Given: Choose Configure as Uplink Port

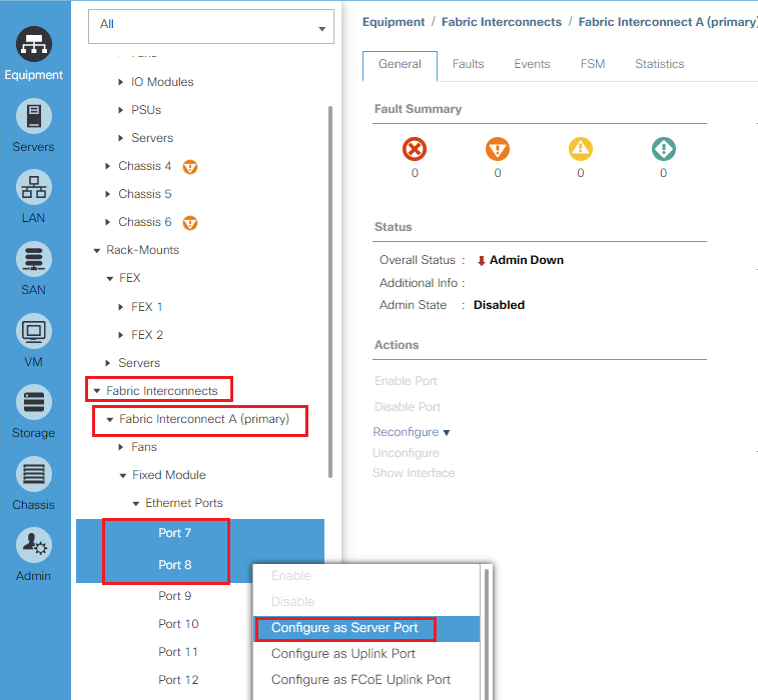Looking at the screenshot, I should coord(366,654).
